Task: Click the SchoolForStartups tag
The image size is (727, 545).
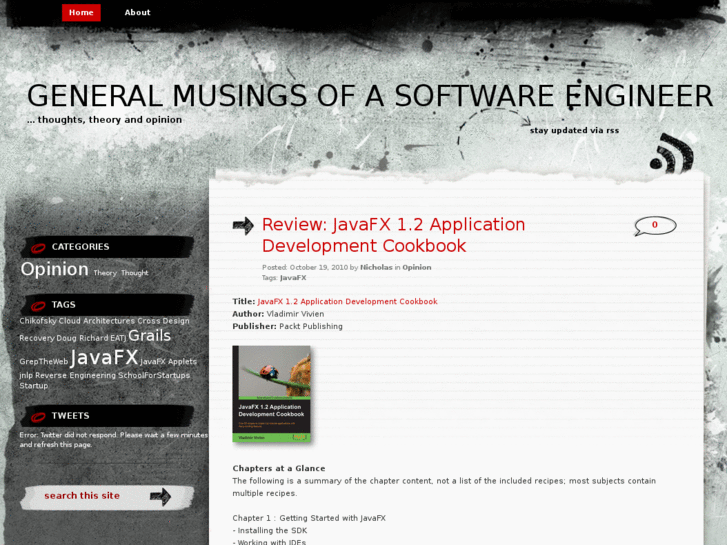Action: coord(154,375)
